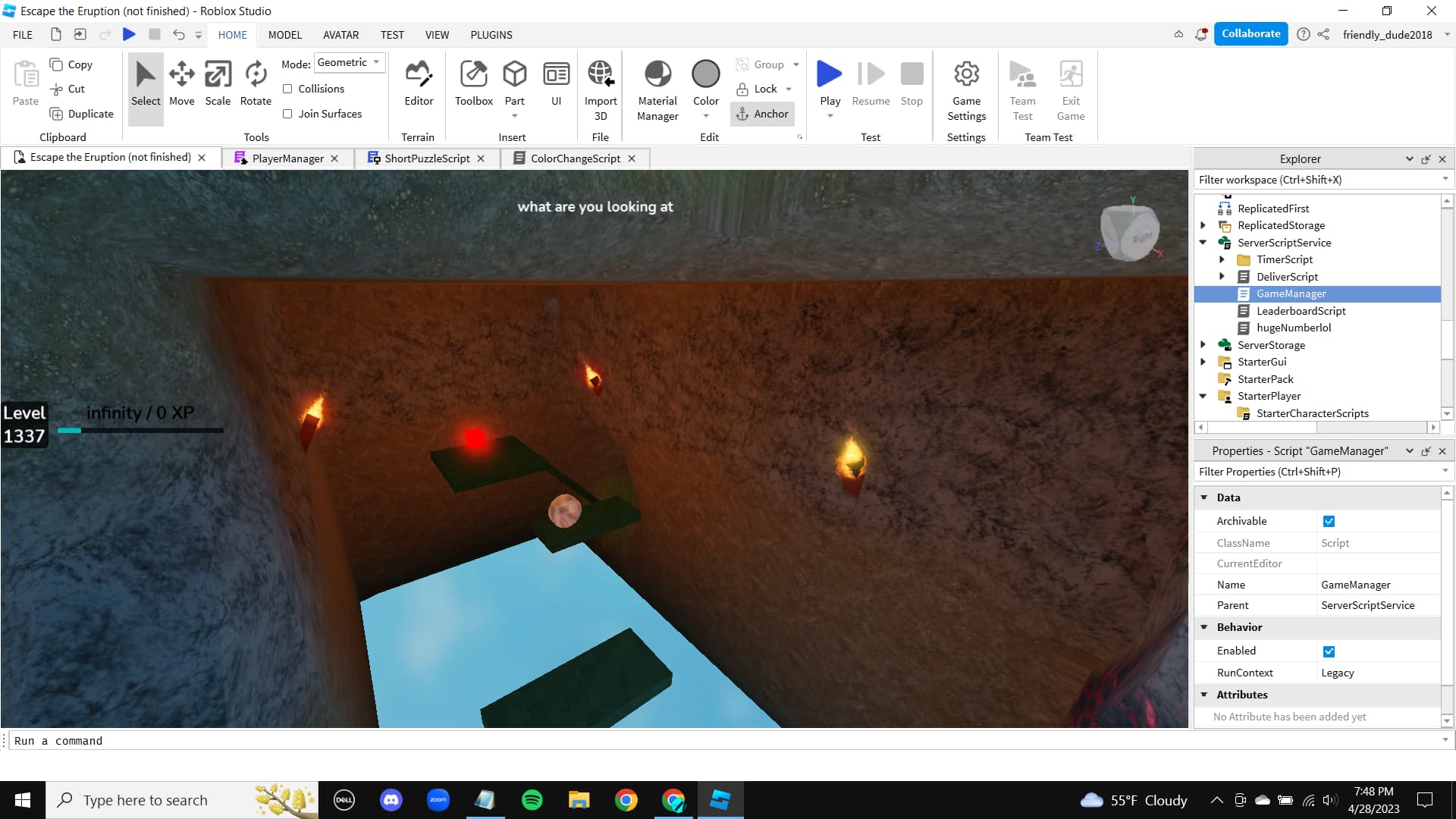Expand ReplicatedStorage in the Explorer
Screen dimensions: 1456x819
(1204, 225)
